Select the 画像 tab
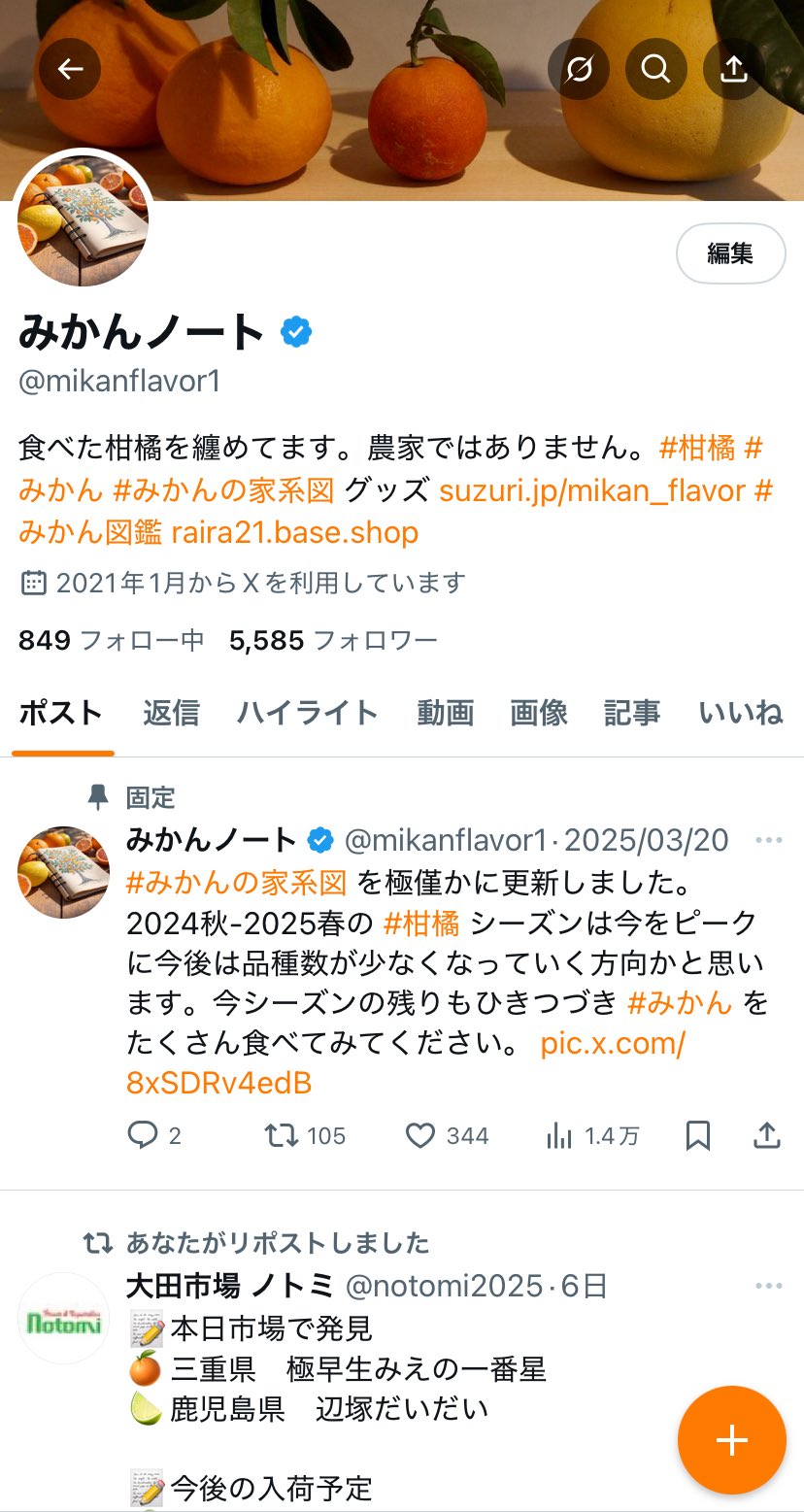Screen dimensions: 804x1512 [539, 713]
